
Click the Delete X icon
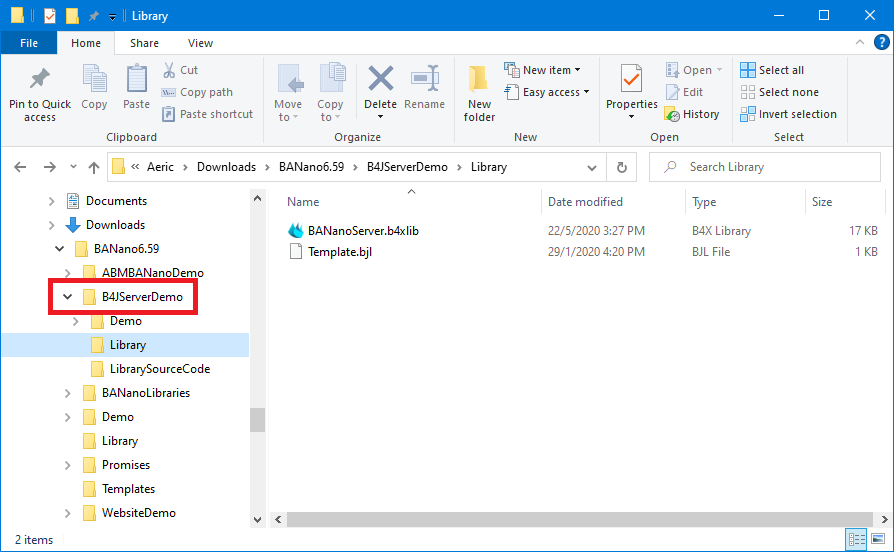click(380, 78)
